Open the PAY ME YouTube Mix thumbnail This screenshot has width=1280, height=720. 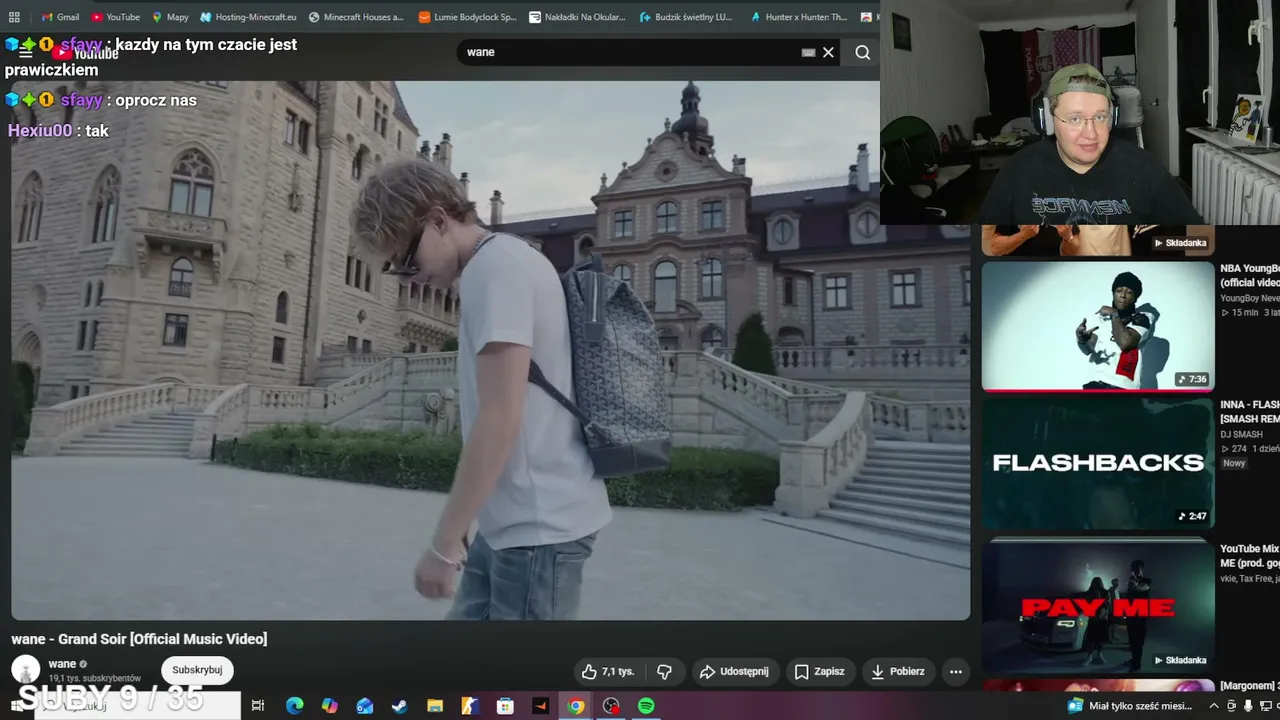tap(1098, 606)
